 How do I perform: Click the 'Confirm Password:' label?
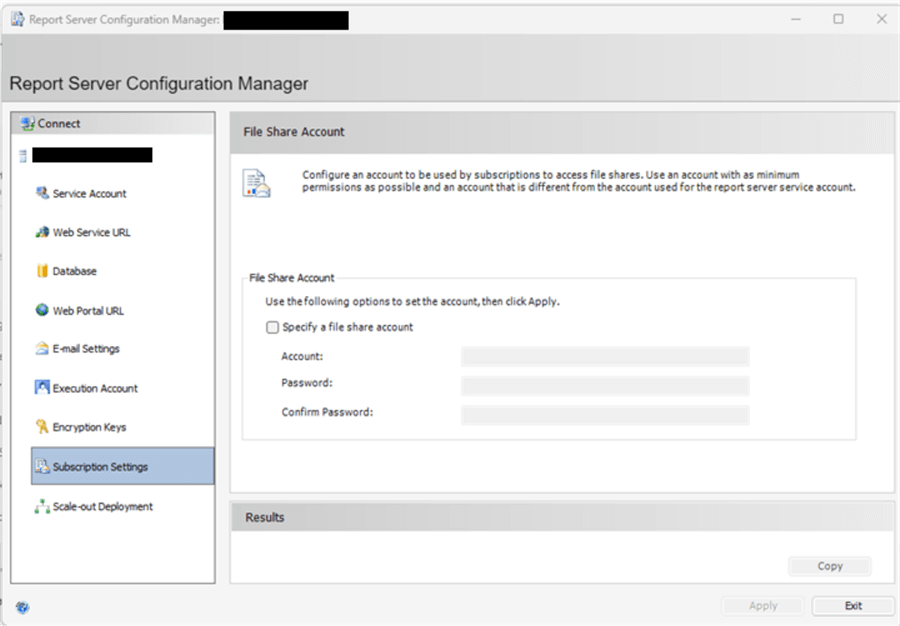327,412
